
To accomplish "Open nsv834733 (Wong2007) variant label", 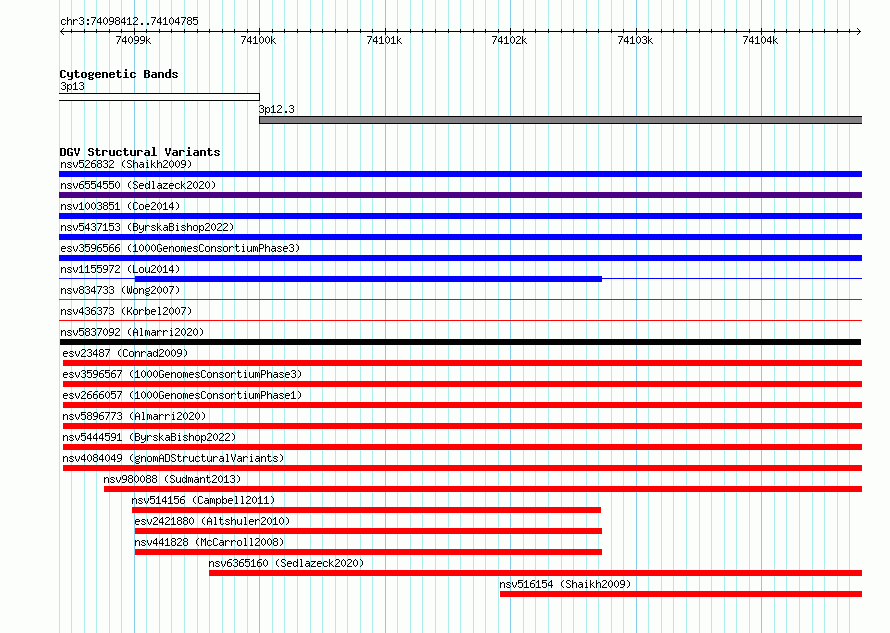I will pyautogui.click(x=120, y=290).
